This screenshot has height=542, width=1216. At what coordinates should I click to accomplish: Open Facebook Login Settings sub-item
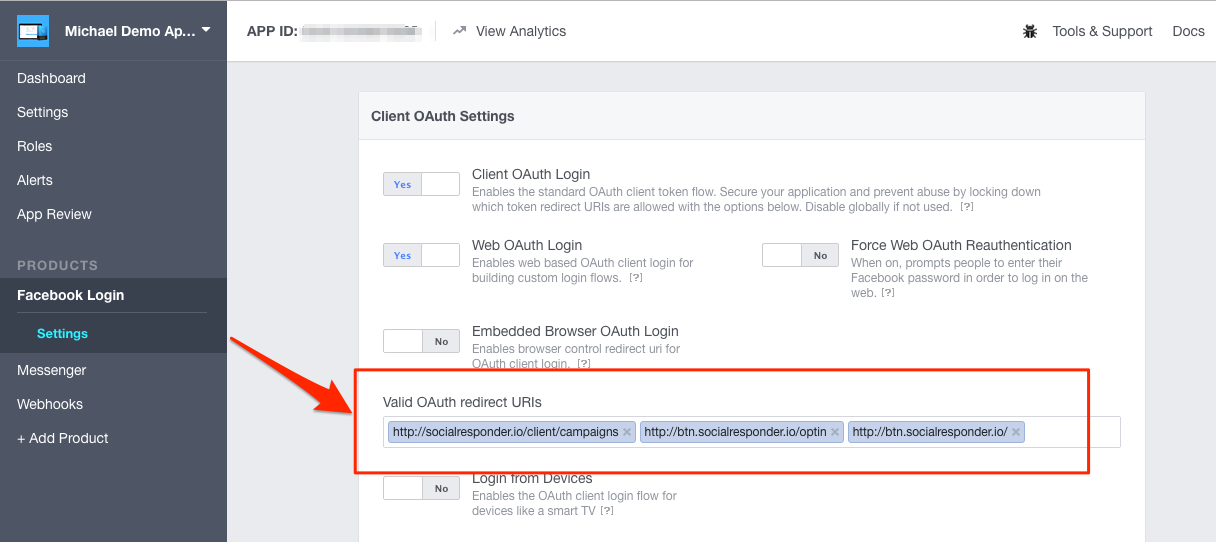[62, 333]
